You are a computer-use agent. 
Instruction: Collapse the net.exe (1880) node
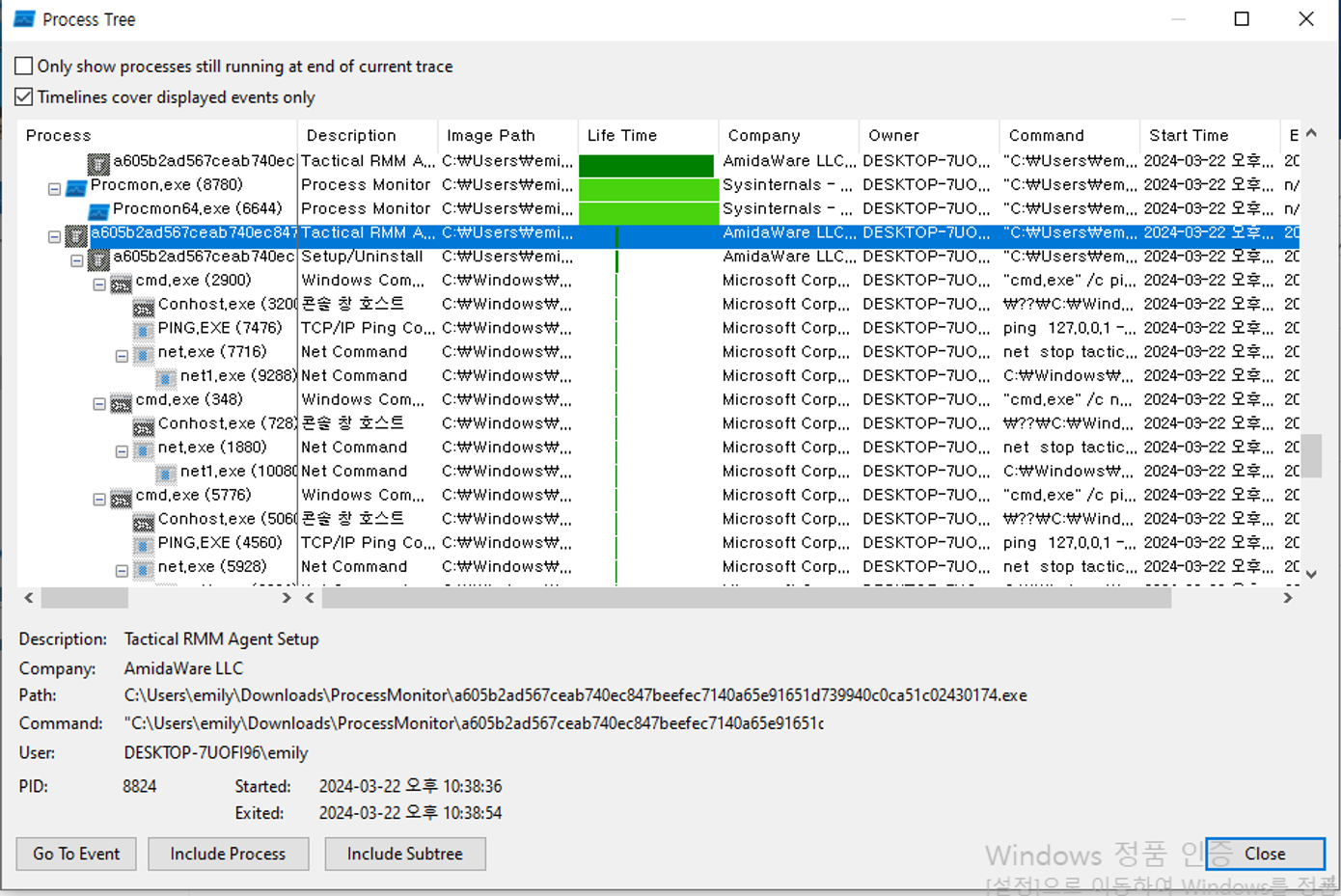point(122,451)
